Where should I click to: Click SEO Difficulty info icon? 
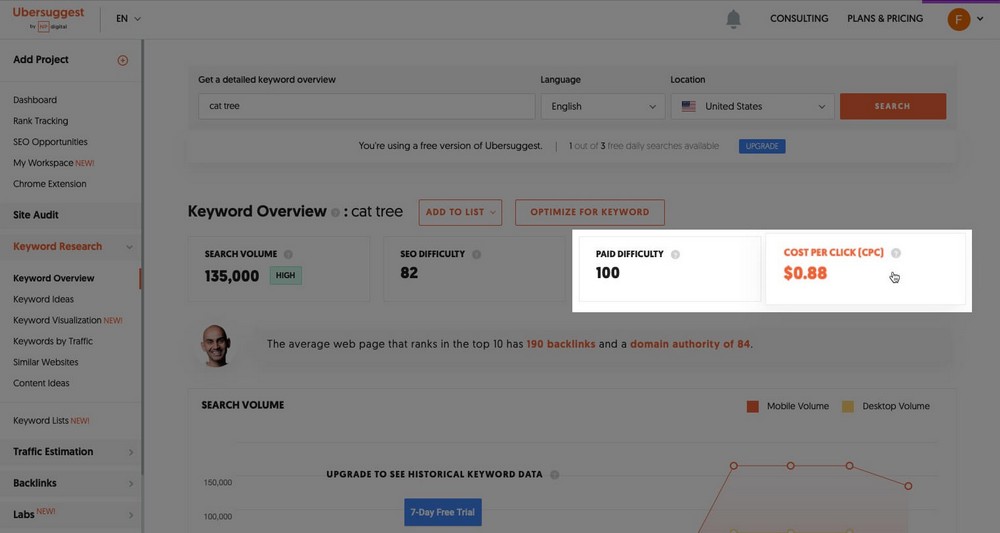point(476,254)
